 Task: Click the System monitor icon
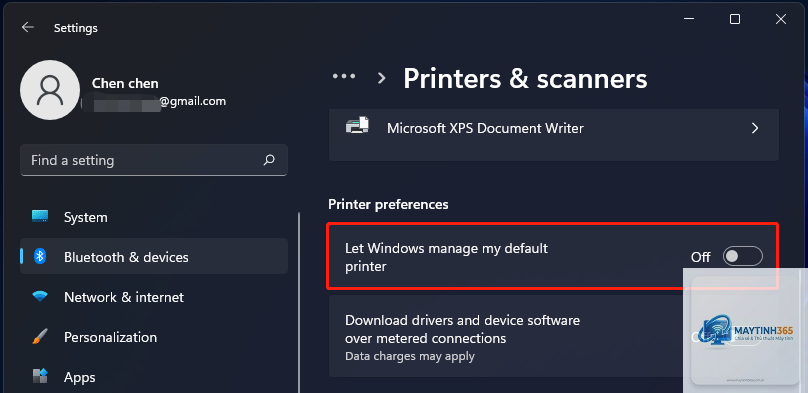(40, 216)
